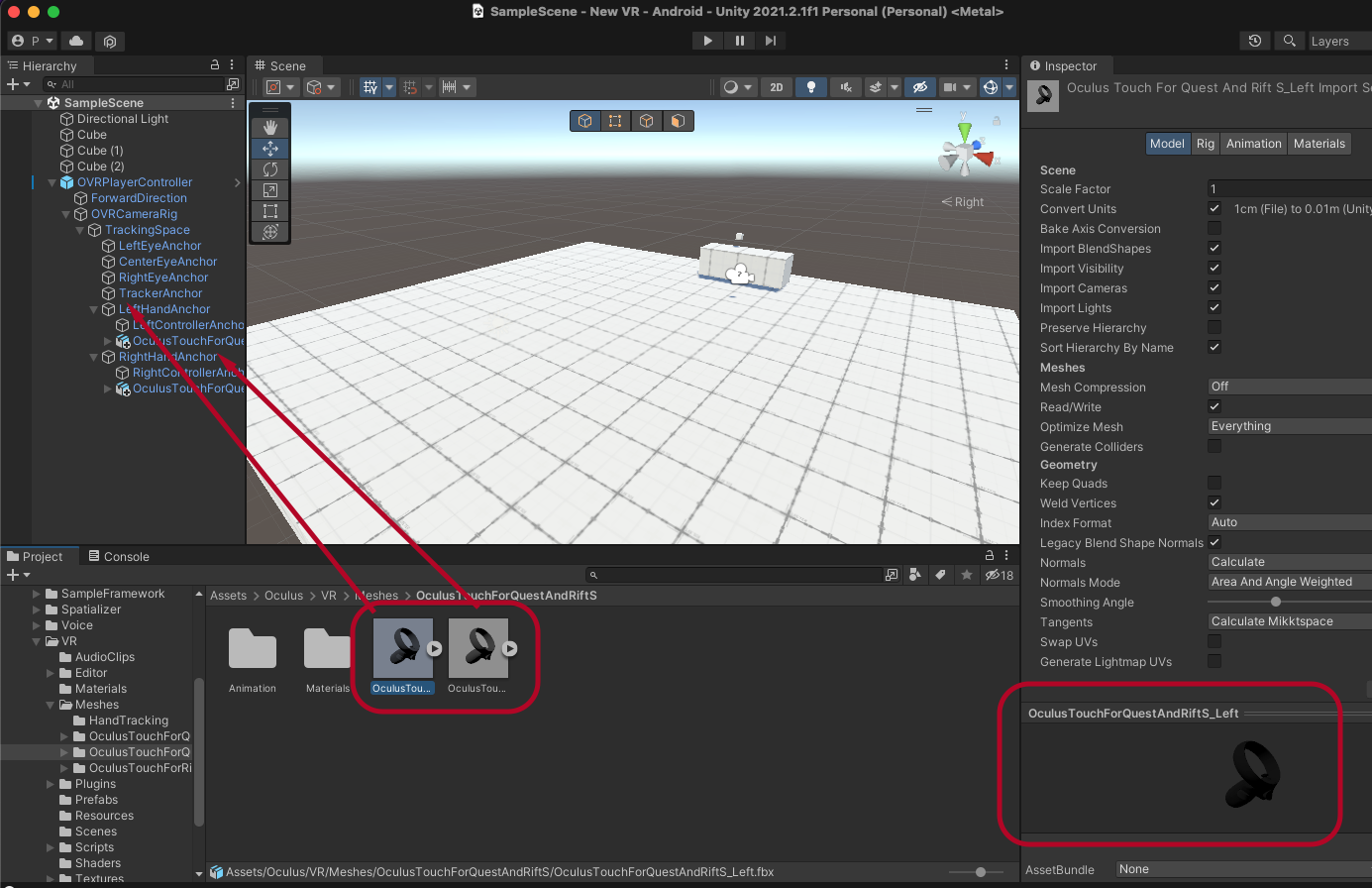
Task: Open the Tangents dropdown
Action: 1290,621
